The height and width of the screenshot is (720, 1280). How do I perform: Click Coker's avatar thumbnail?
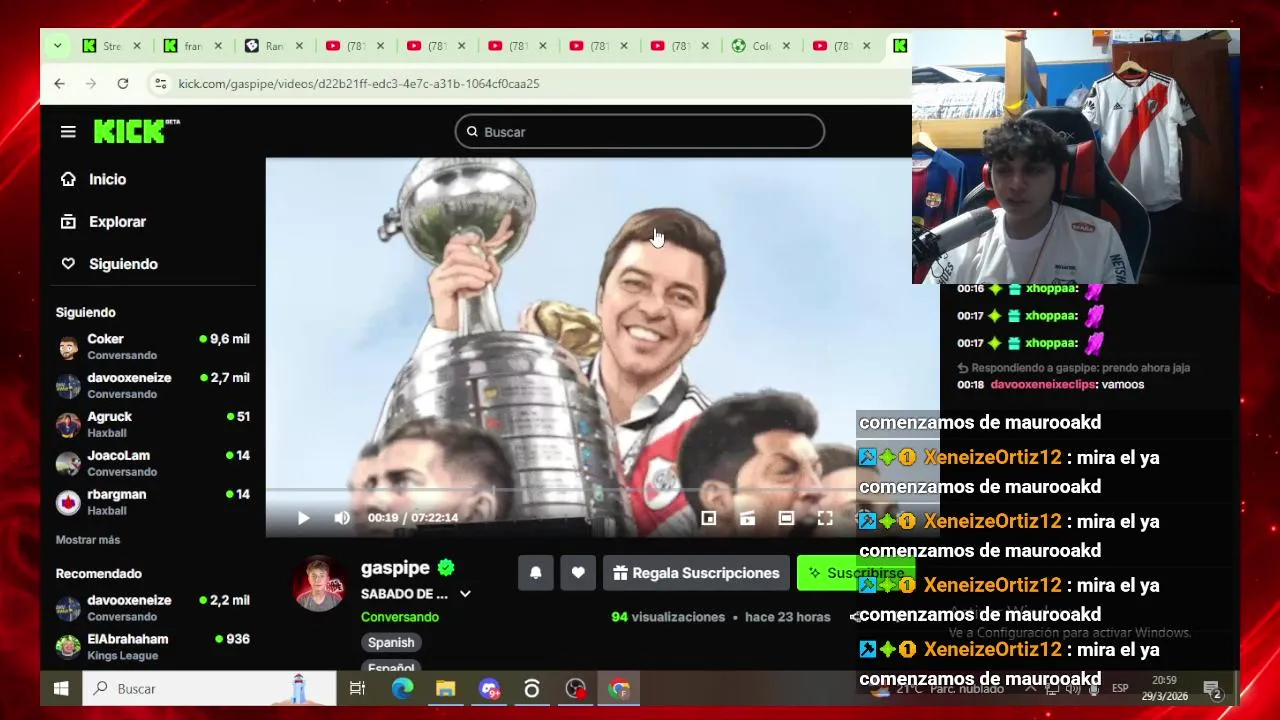pos(68,348)
